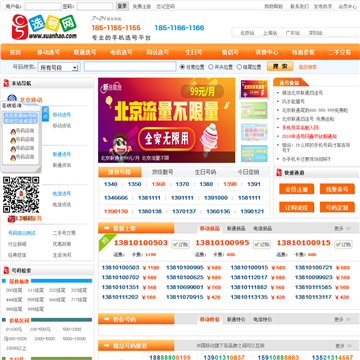Close the floating 在线咨询 widget via blue tab
The height and width of the screenshot is (360, 360).
[x=46, y=113]
